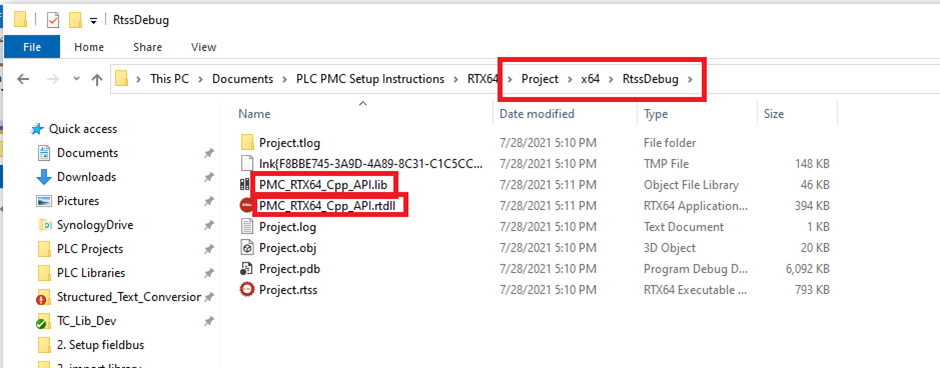Click Downloads in Quick access
The width and height of the screenshot is (940, 368).
point(86,177)
